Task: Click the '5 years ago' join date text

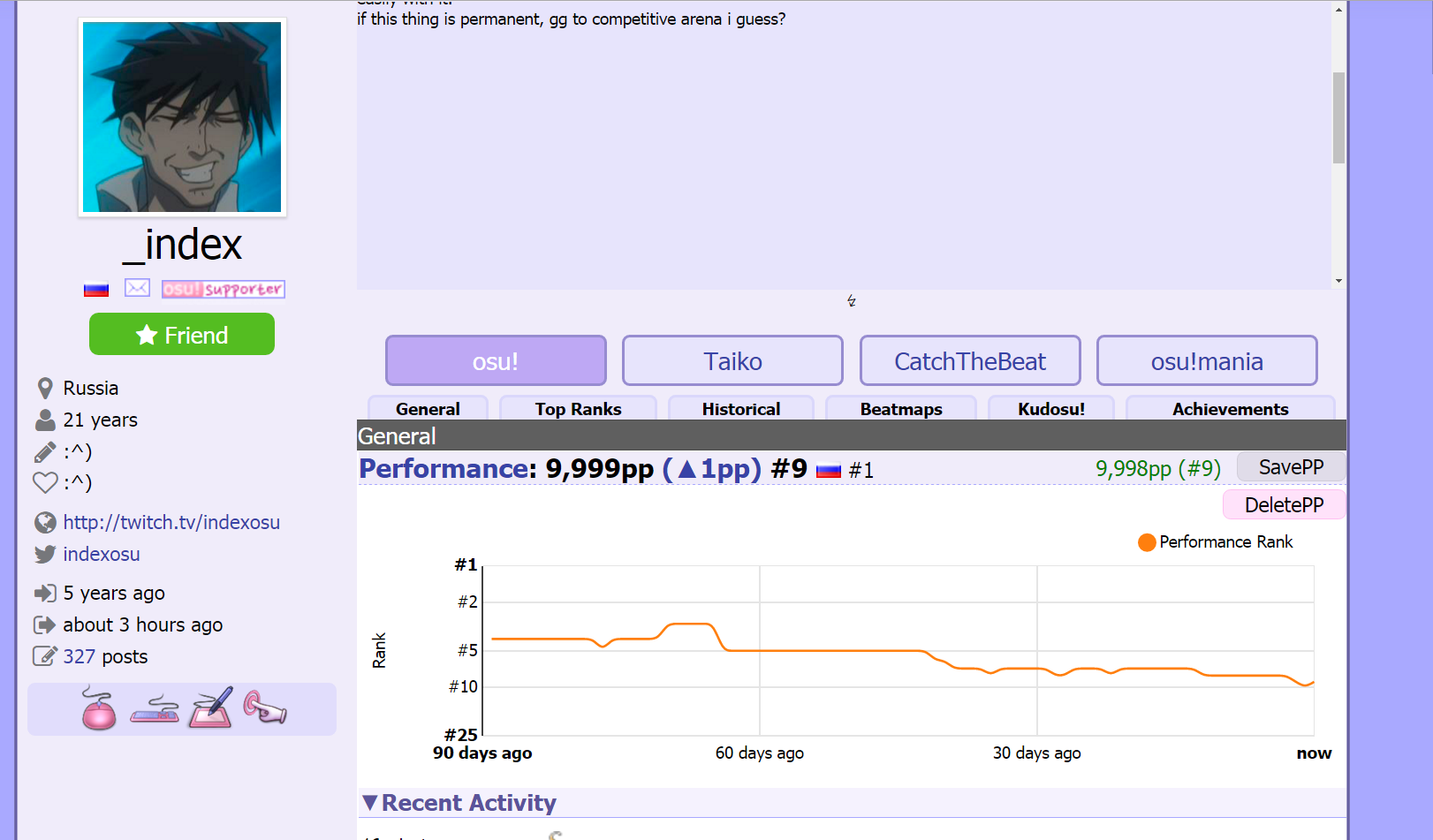Action: tap(114, 594)
